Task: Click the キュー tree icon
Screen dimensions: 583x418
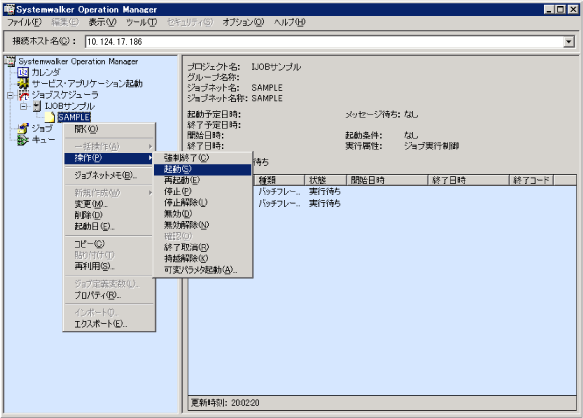Action: coord(23,140)
